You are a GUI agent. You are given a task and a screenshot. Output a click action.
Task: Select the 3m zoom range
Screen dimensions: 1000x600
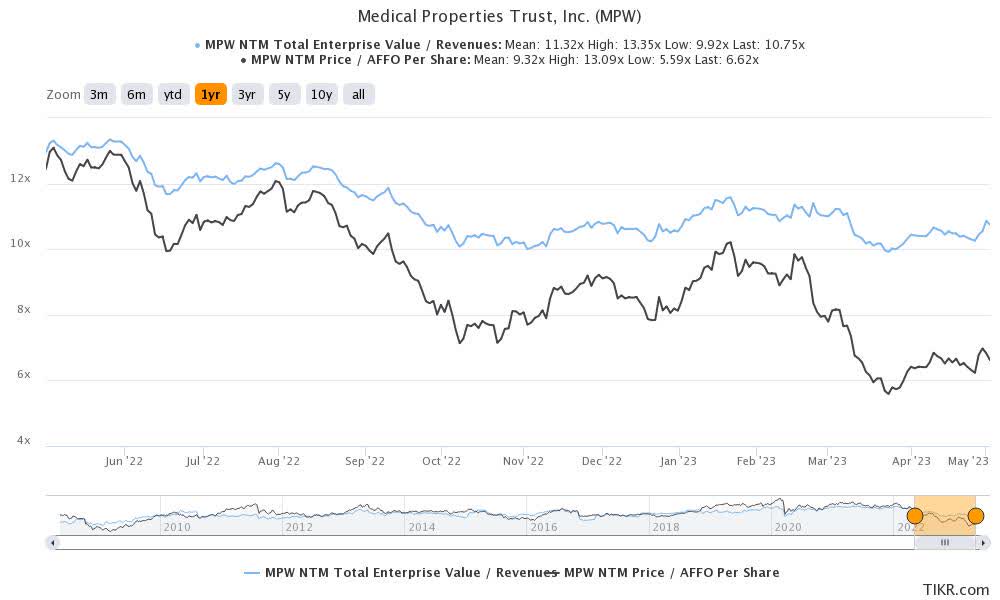[97, 94]
